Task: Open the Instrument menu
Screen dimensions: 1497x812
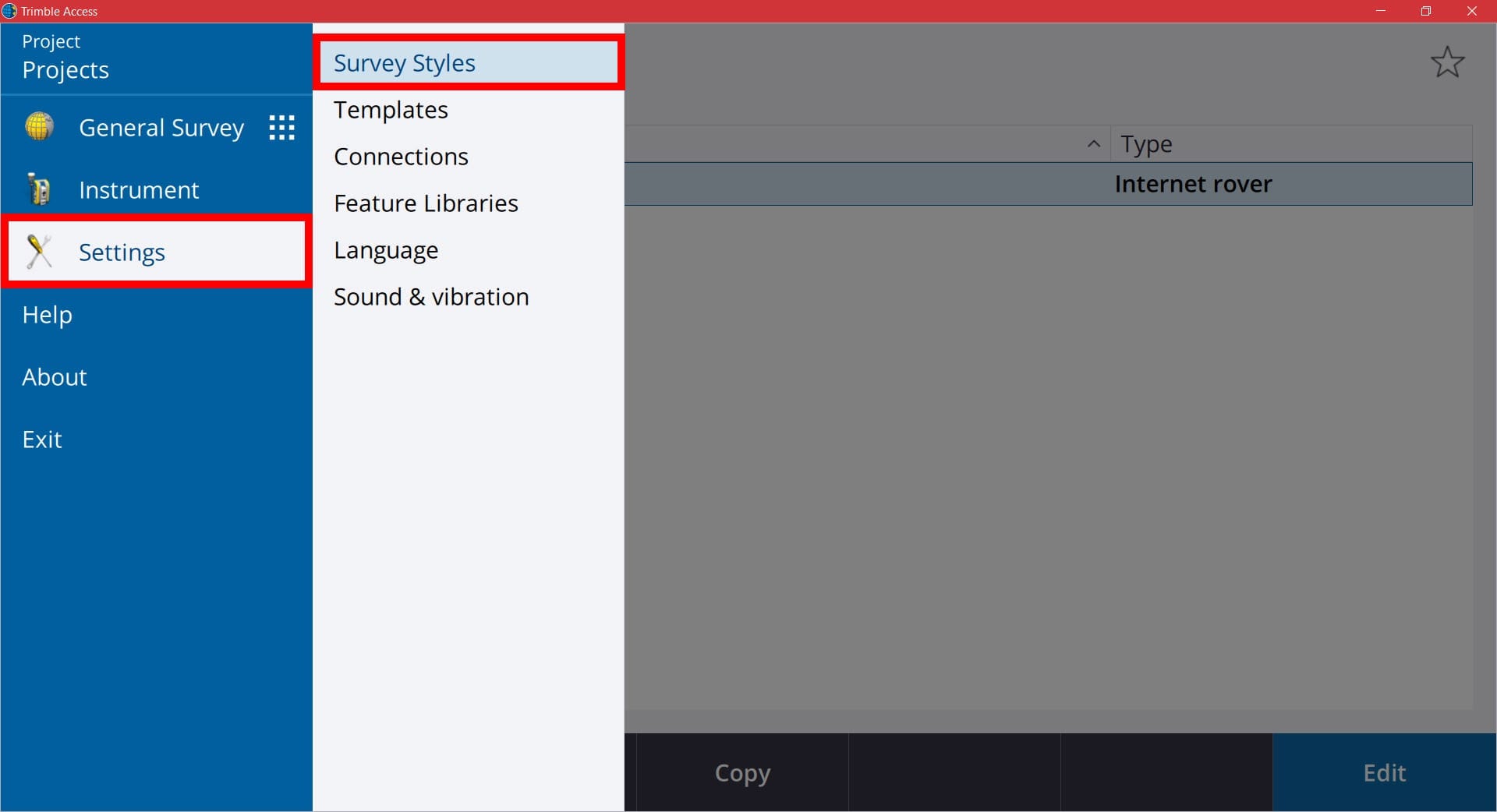Action: 156,189
